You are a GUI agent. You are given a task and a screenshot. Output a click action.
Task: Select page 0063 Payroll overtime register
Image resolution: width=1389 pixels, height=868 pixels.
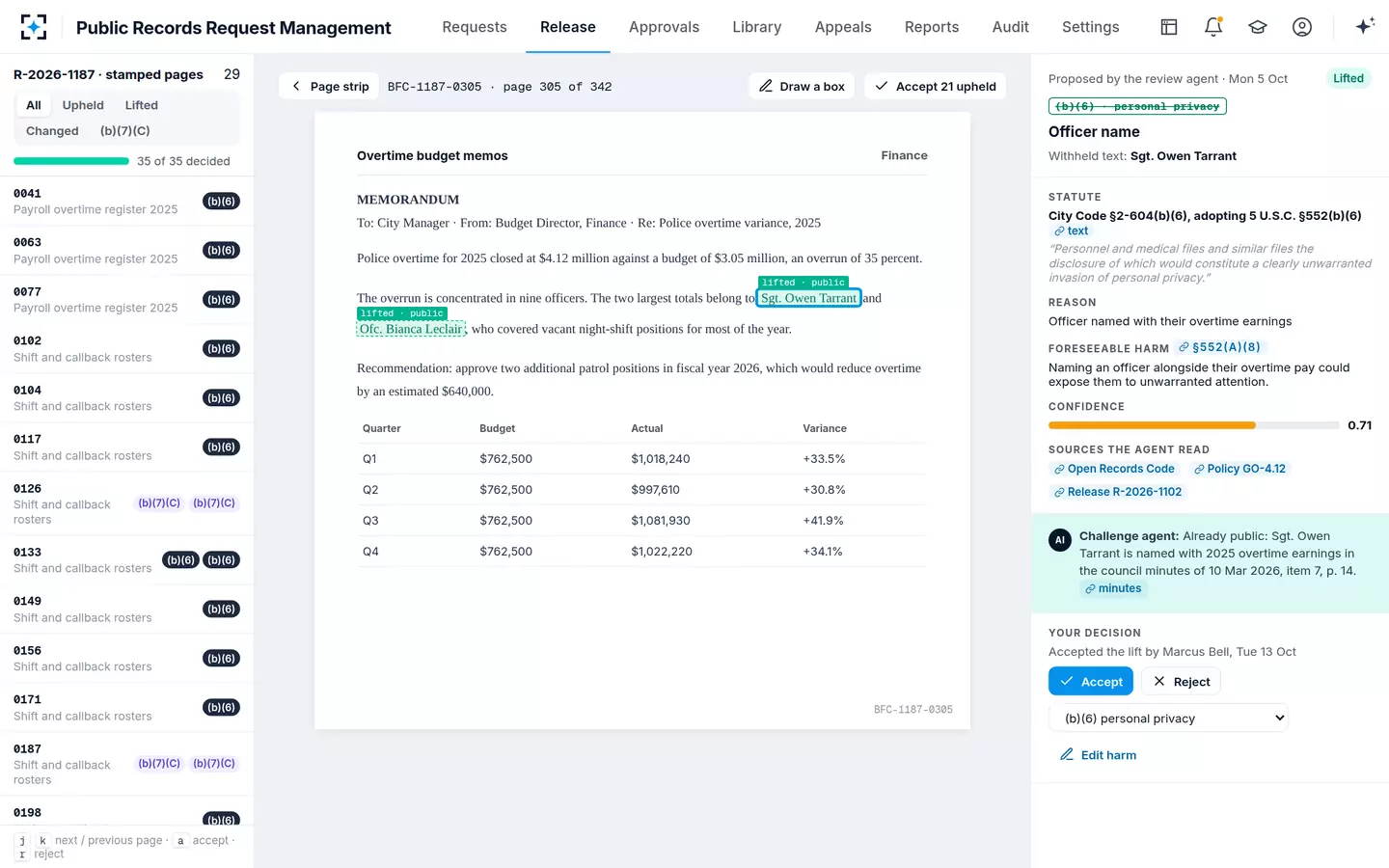tap(126, 251)
